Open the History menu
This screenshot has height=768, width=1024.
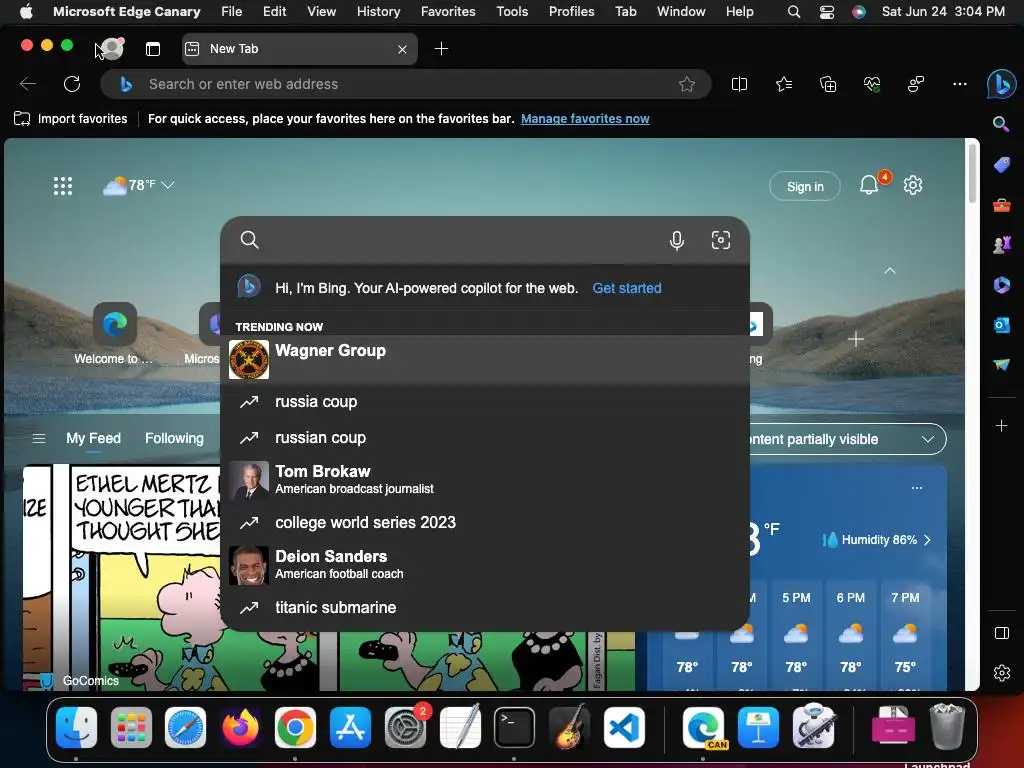(378, 11)
